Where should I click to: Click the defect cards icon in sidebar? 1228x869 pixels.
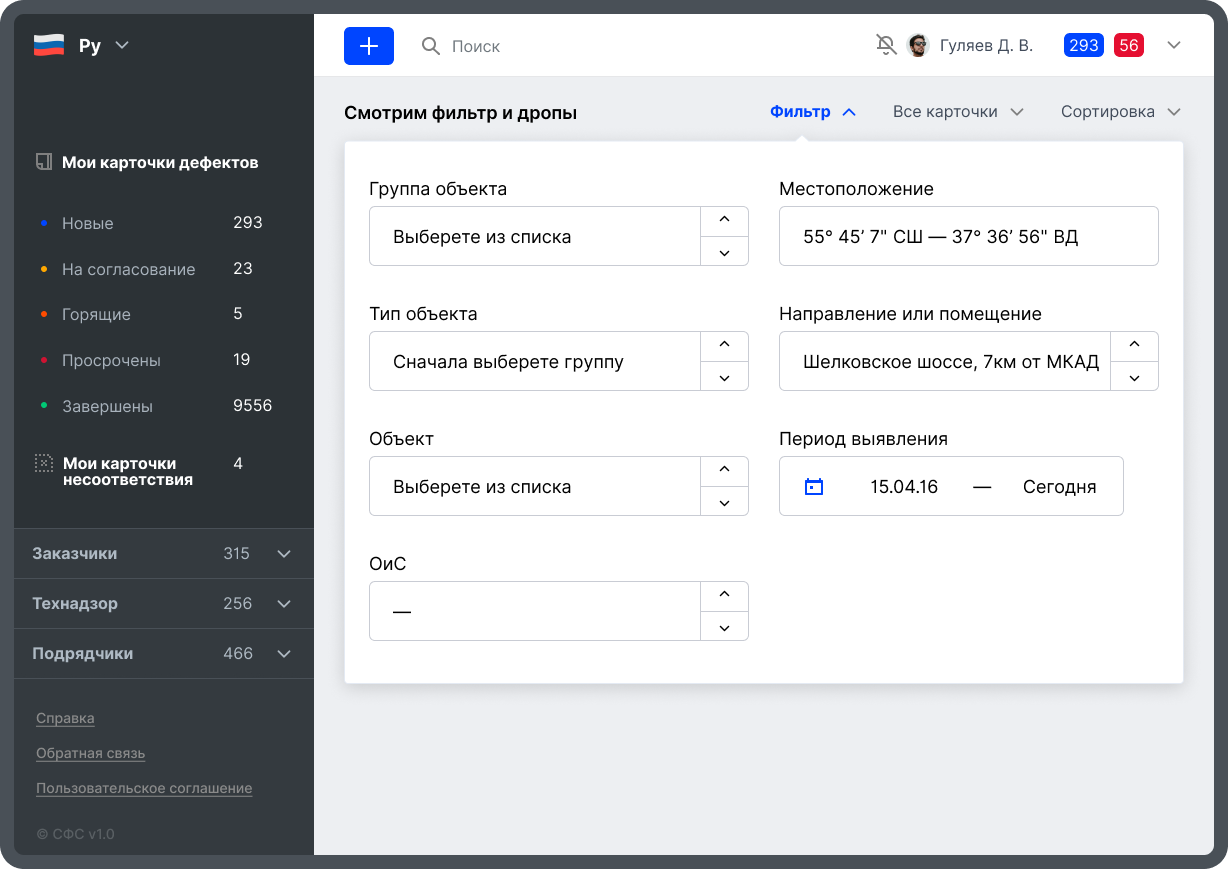44,162
